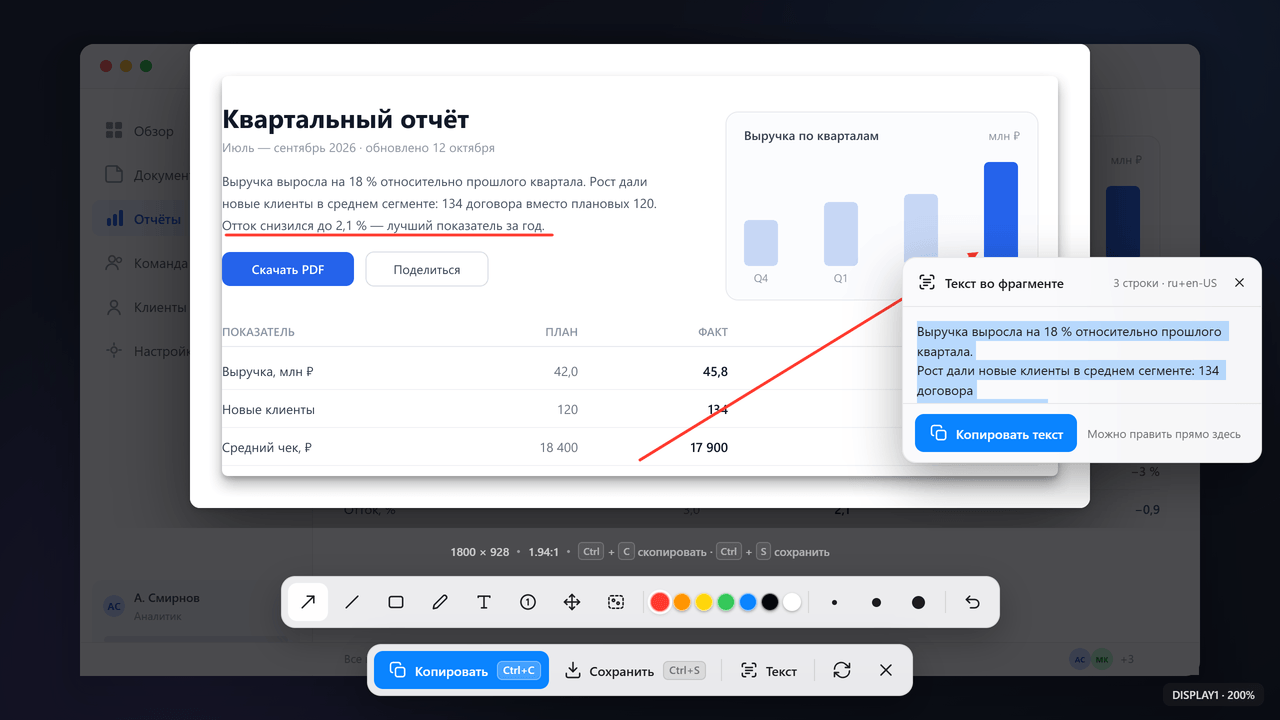Open text recognition with Текст button
Screen dimensions: 1280x720
pyautogui.click(x=769, y=671)
